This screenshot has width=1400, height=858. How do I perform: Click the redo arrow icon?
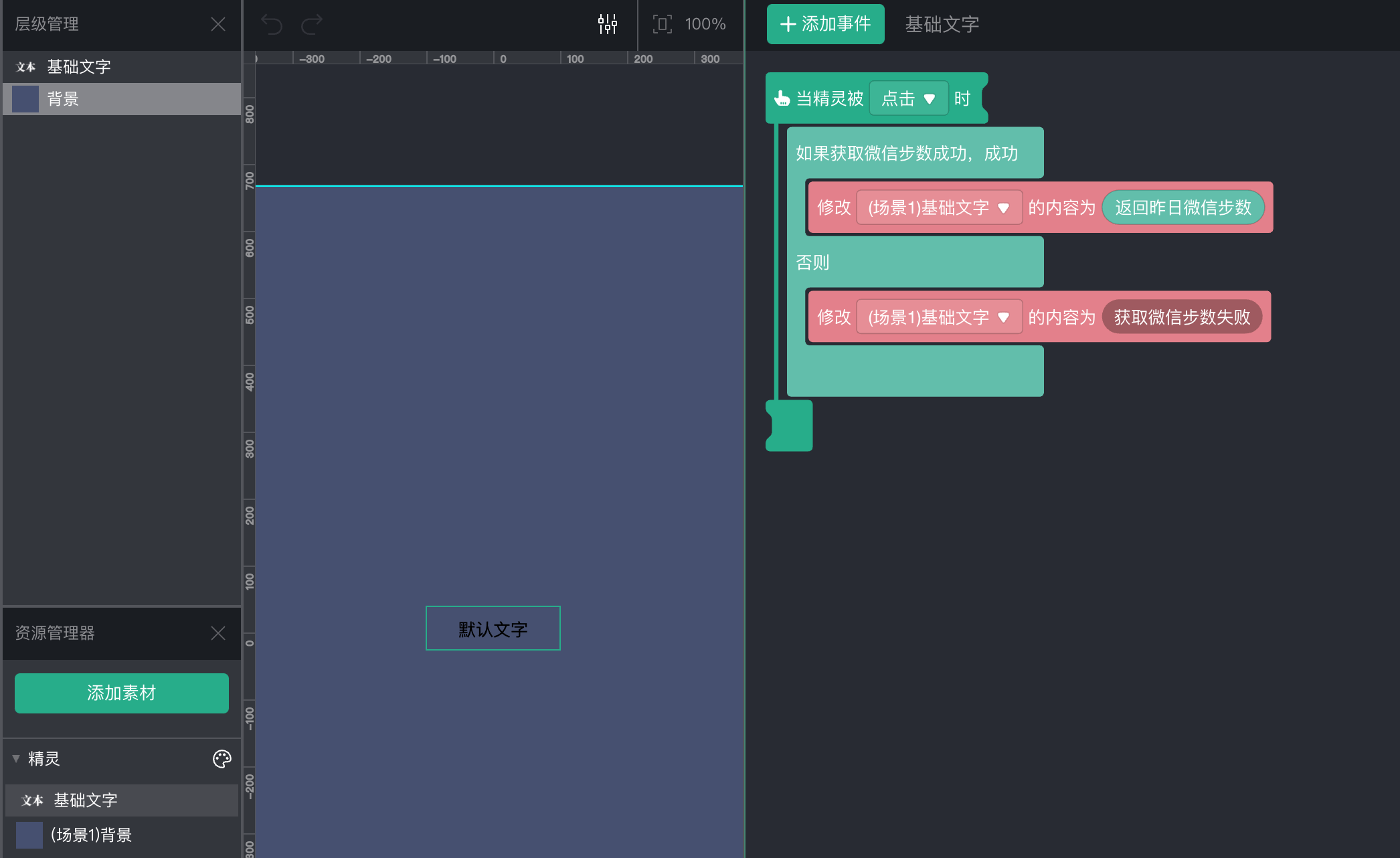tap(312, 25)
